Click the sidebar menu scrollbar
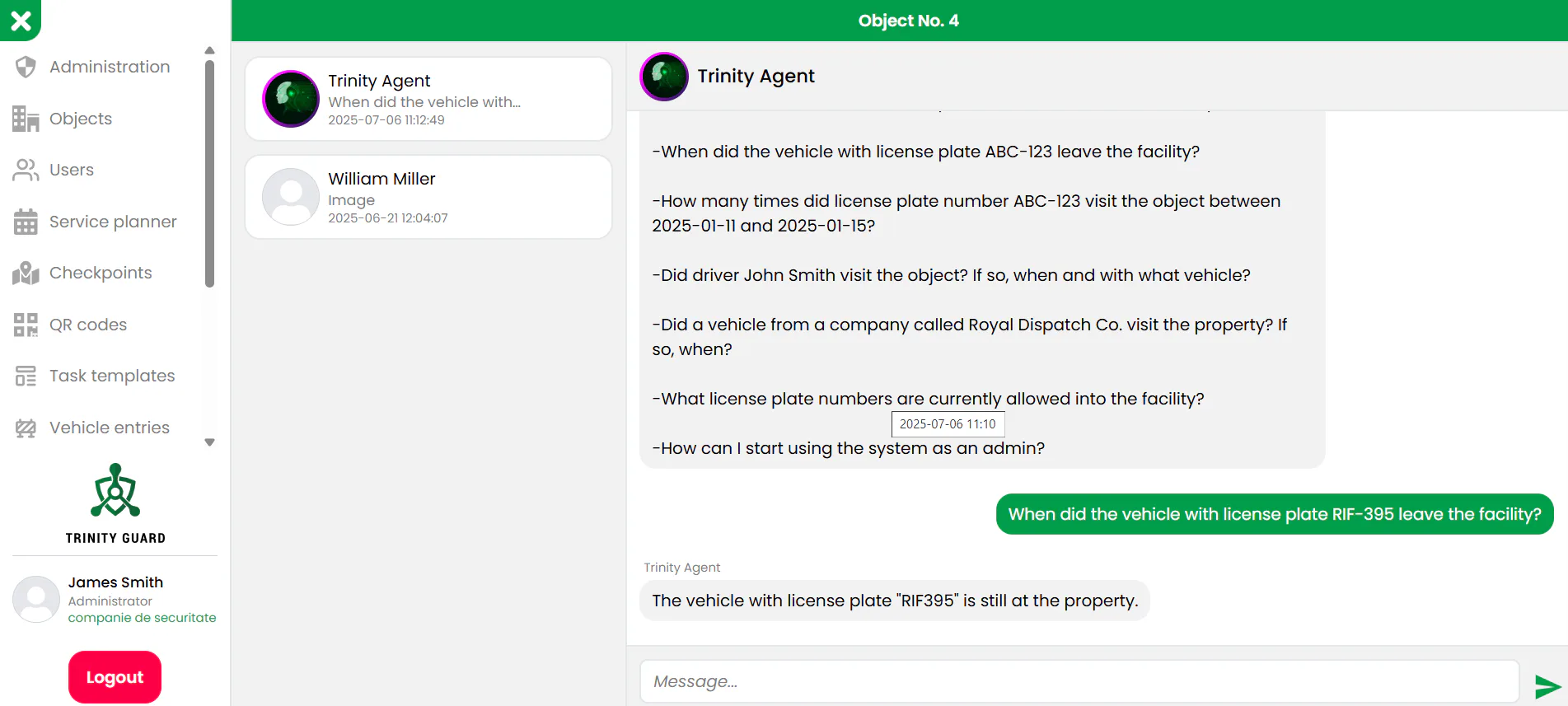Viewport: 1568px width, 706px height. (209, 174)
